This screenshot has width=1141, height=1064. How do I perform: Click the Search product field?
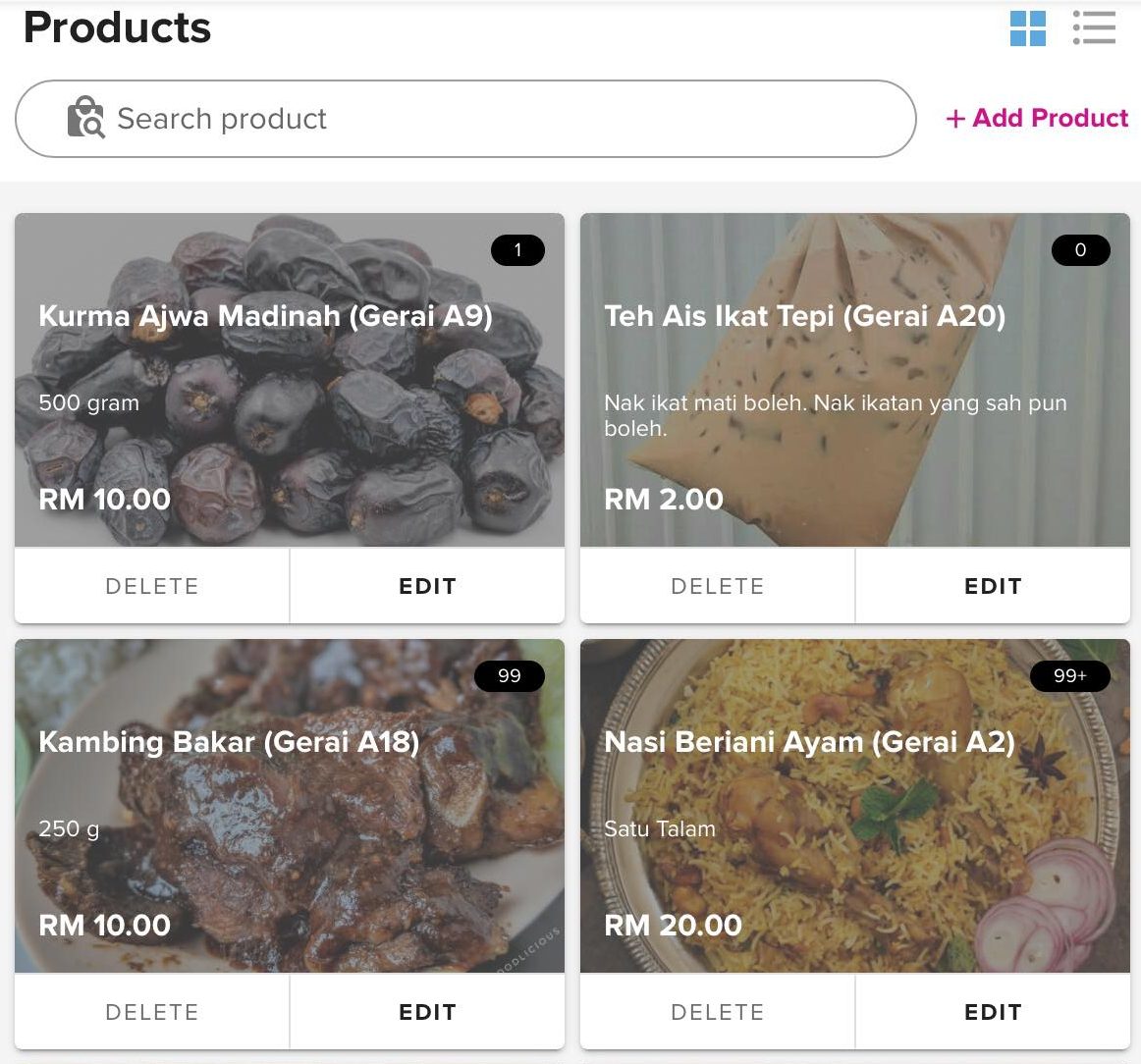(491, 119)
